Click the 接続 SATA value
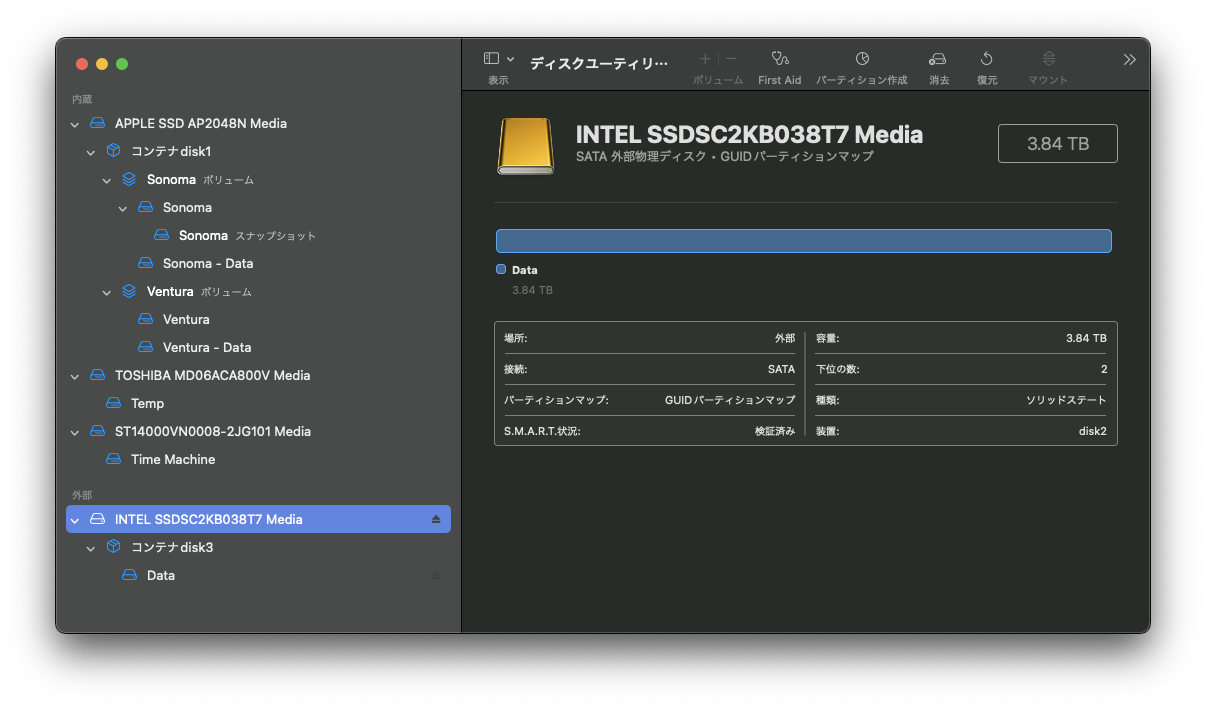This screenshot has height=707, width=1206. [x=781, y=369]
